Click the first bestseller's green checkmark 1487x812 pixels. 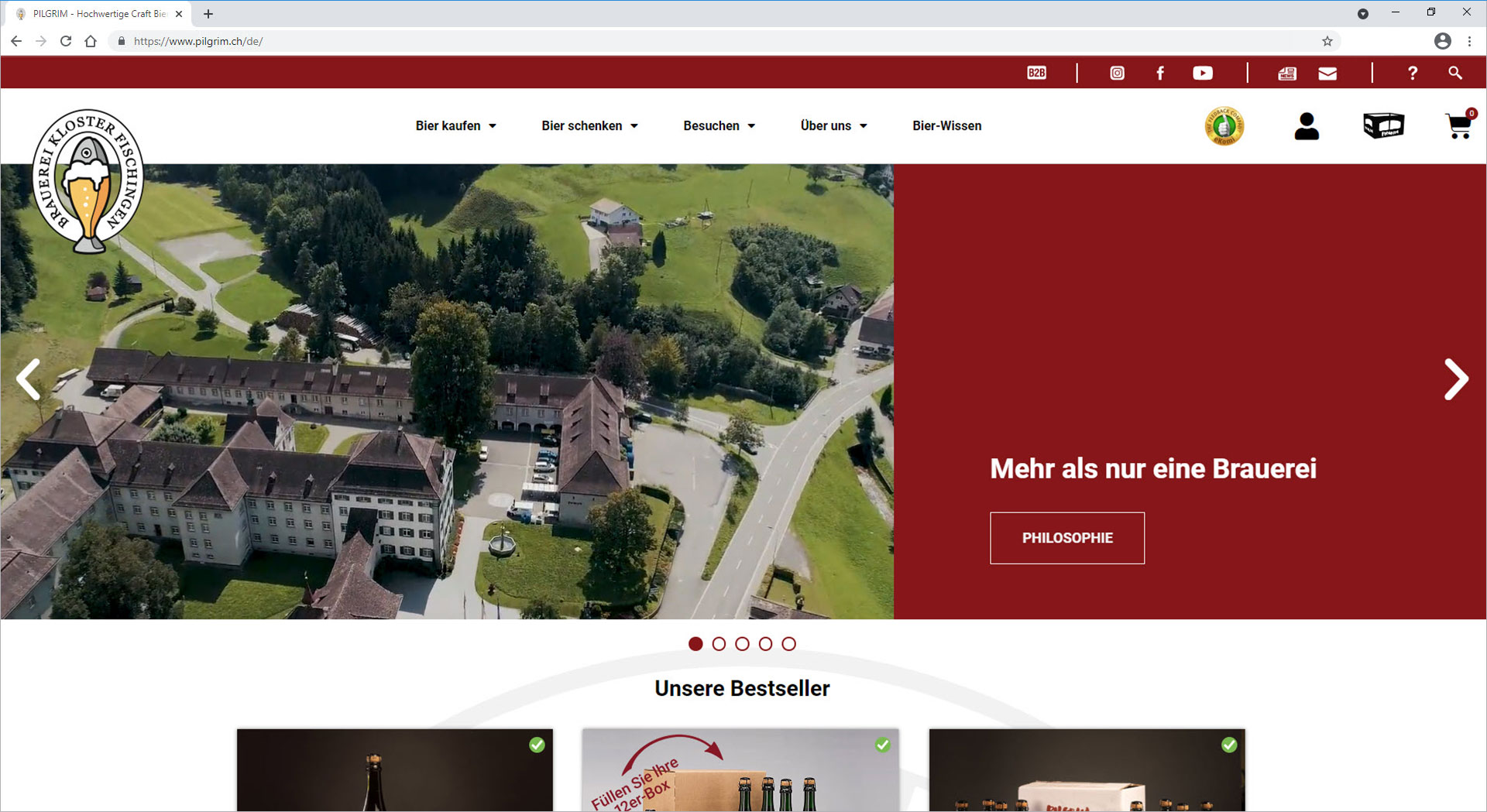[538, 745]
